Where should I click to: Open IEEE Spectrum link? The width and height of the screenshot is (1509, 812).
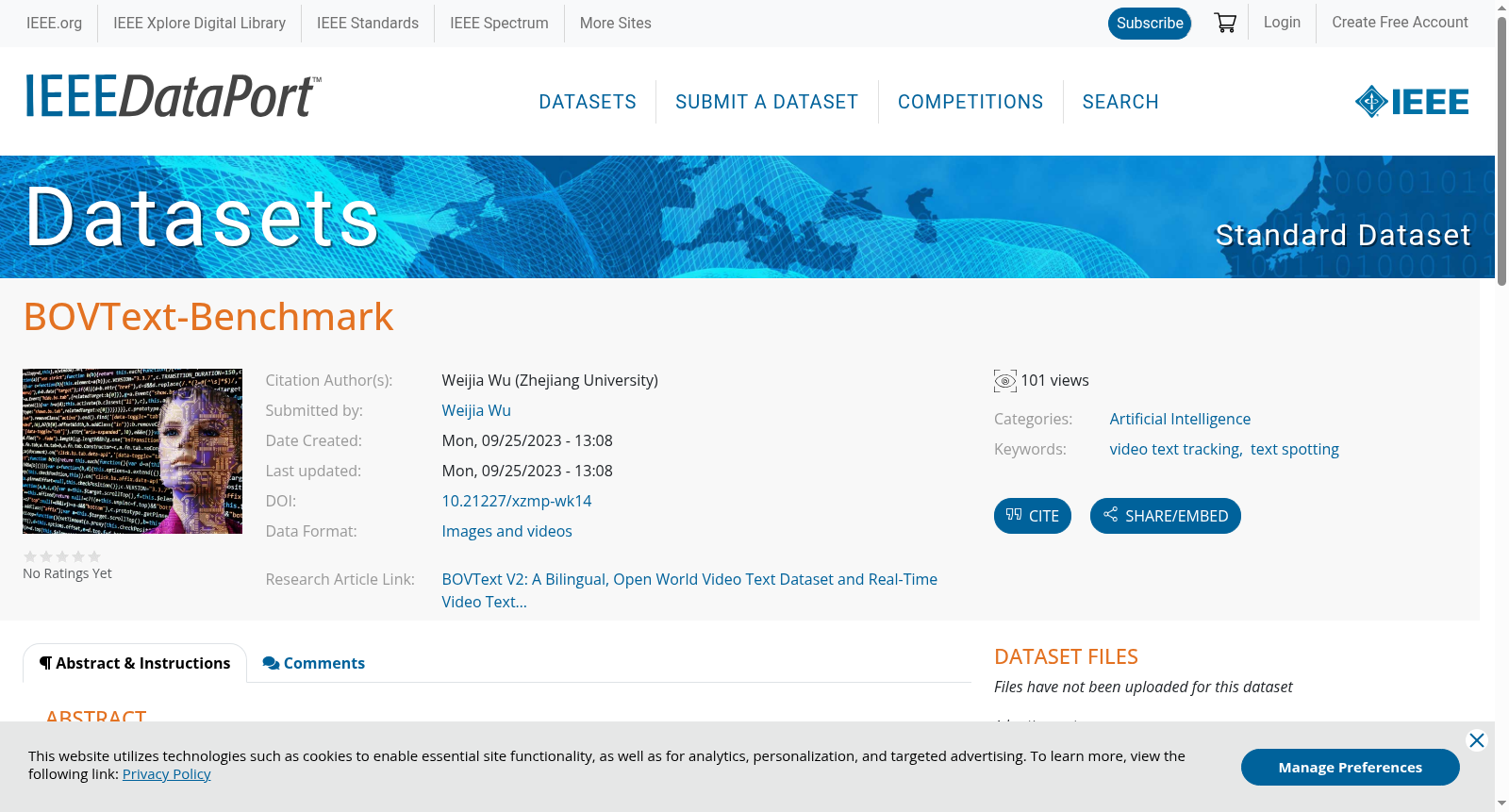(x=499, y=24)
